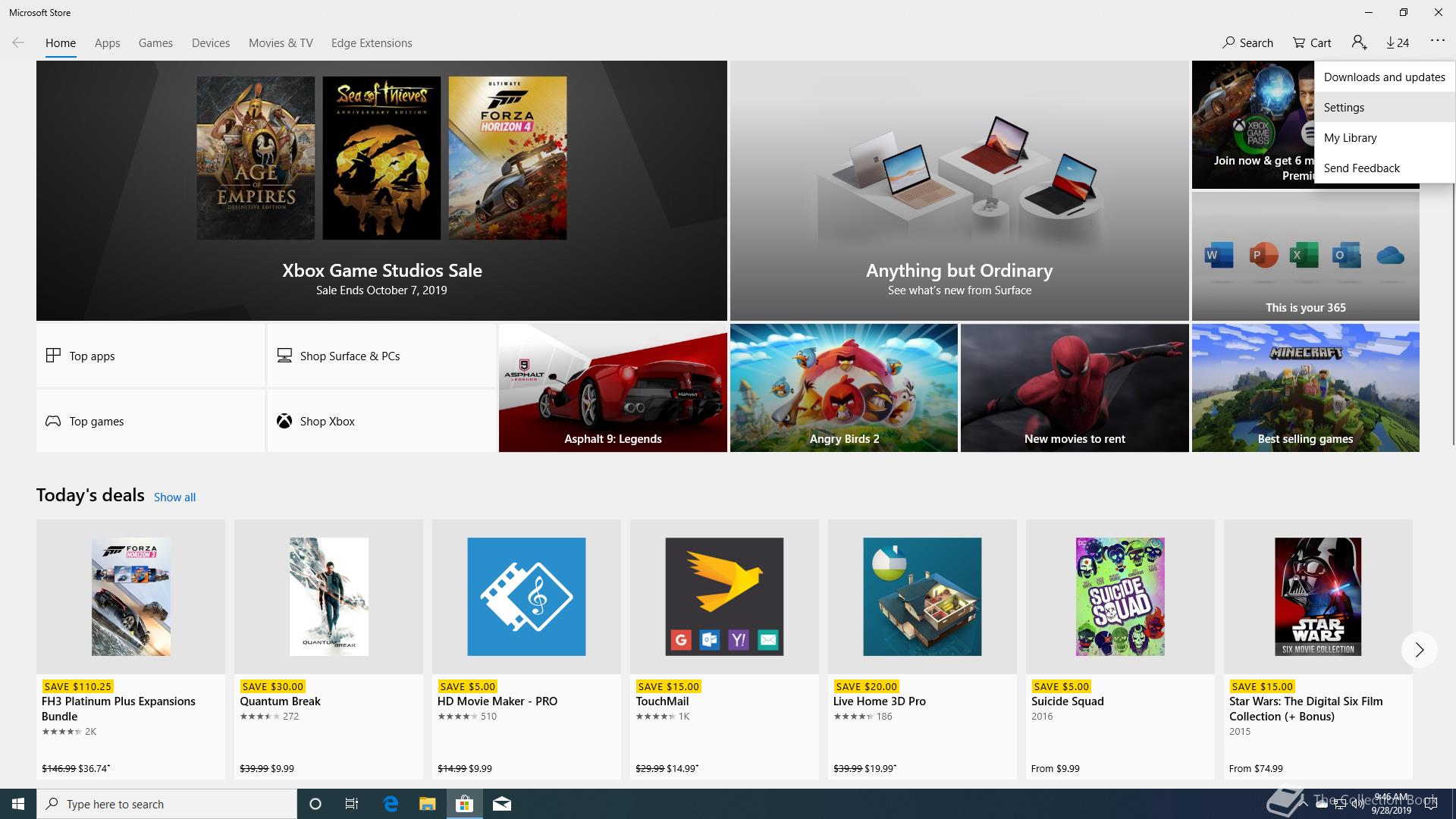Open the Angry Birds 2 tile
Viewport: 1456px width, 819px height.
843,388
